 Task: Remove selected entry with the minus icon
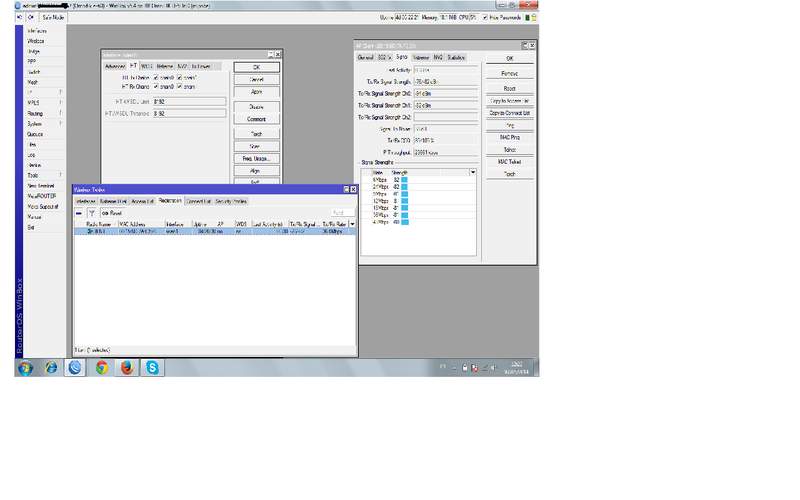79,213
